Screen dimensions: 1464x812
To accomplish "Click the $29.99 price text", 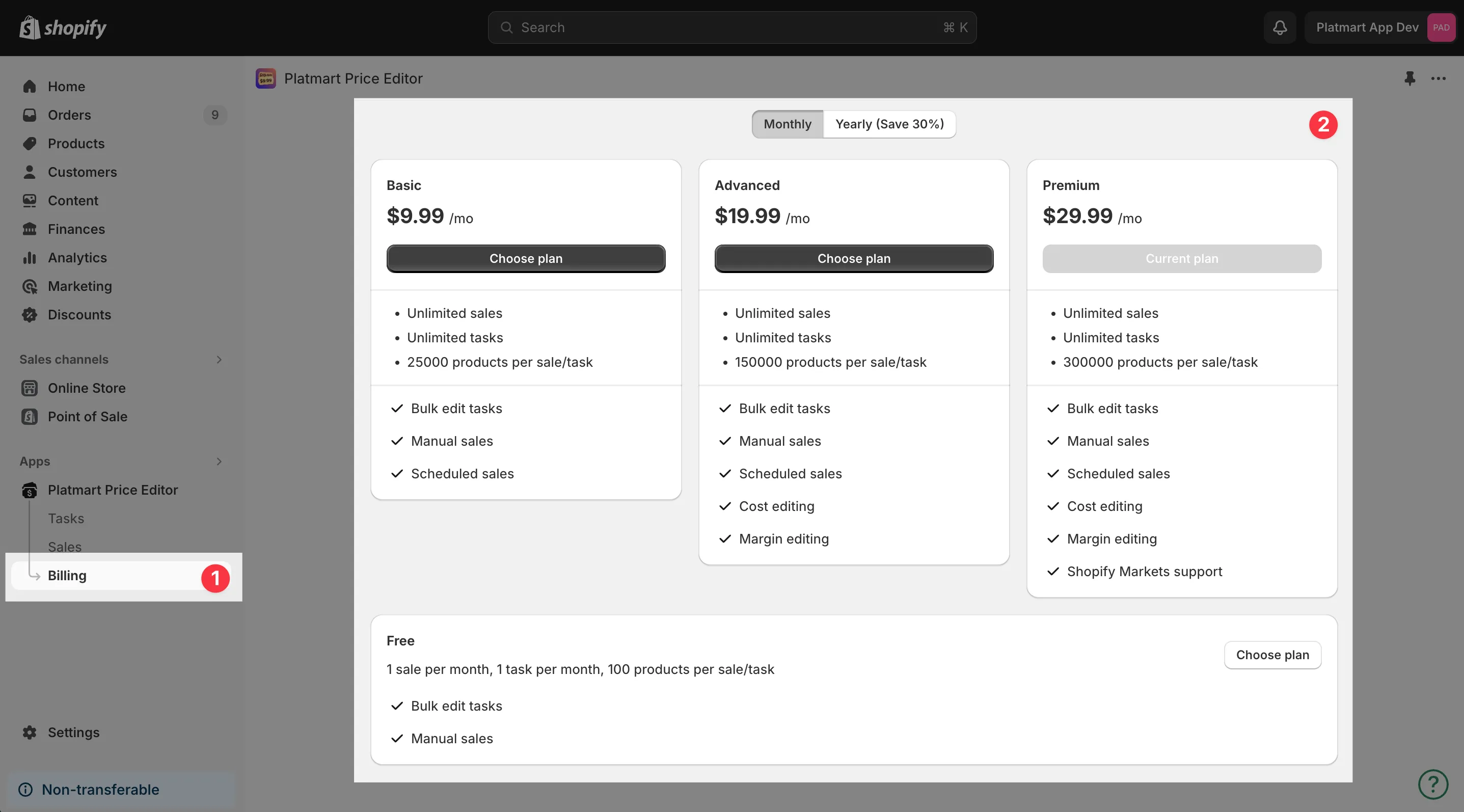I will 1077,216.
